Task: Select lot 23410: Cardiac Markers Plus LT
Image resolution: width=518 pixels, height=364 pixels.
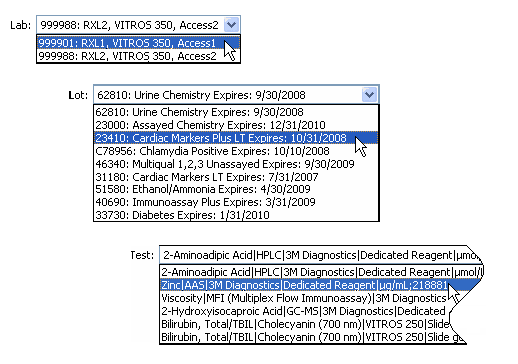Action: tap(236, 138)
